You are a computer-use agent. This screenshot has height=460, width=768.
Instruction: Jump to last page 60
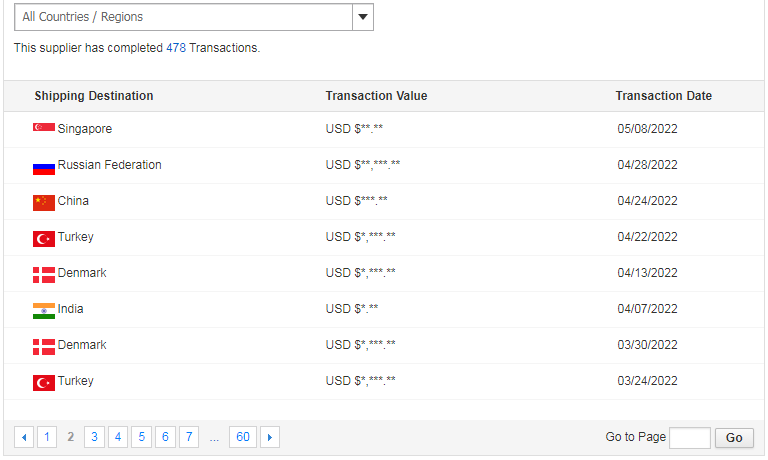(243, 437)
